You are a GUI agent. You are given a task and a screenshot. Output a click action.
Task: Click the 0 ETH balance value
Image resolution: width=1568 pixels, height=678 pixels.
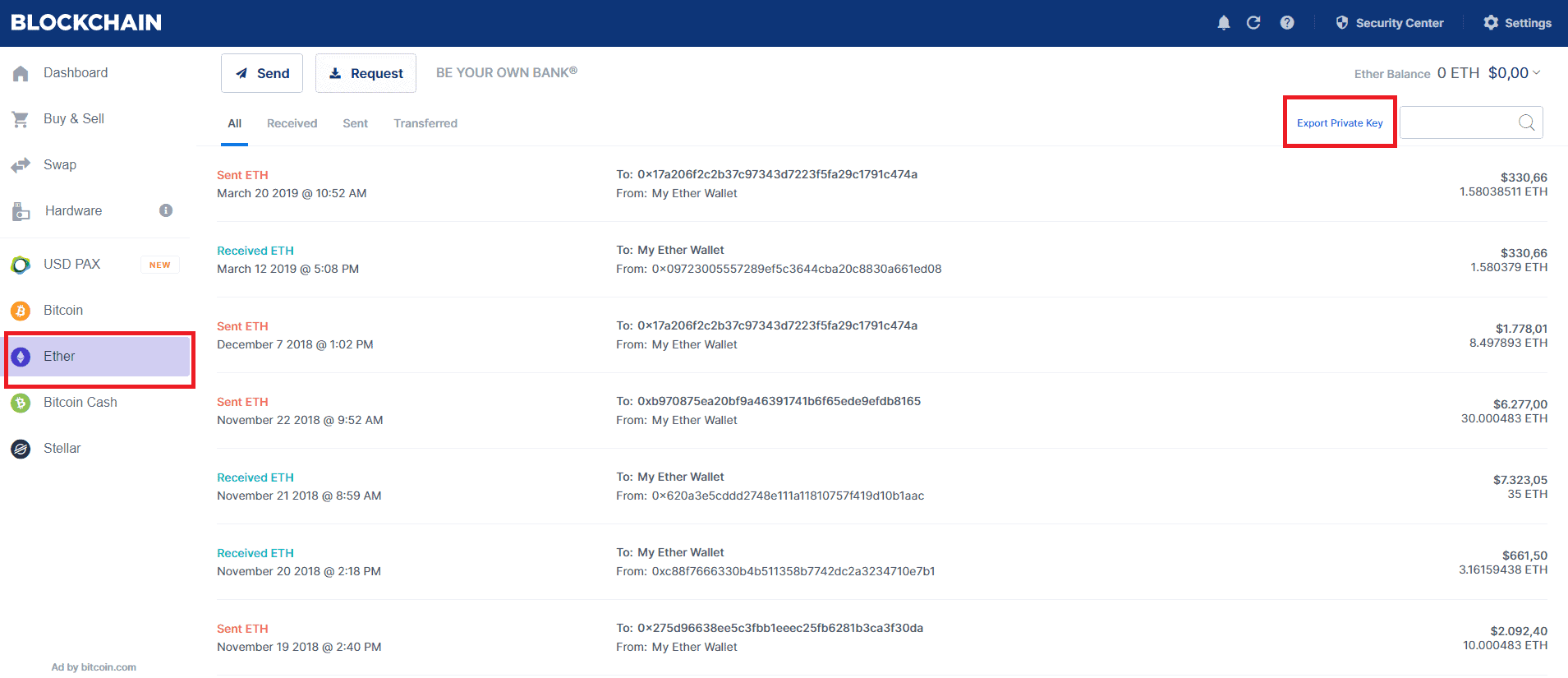pos(1458,73)
